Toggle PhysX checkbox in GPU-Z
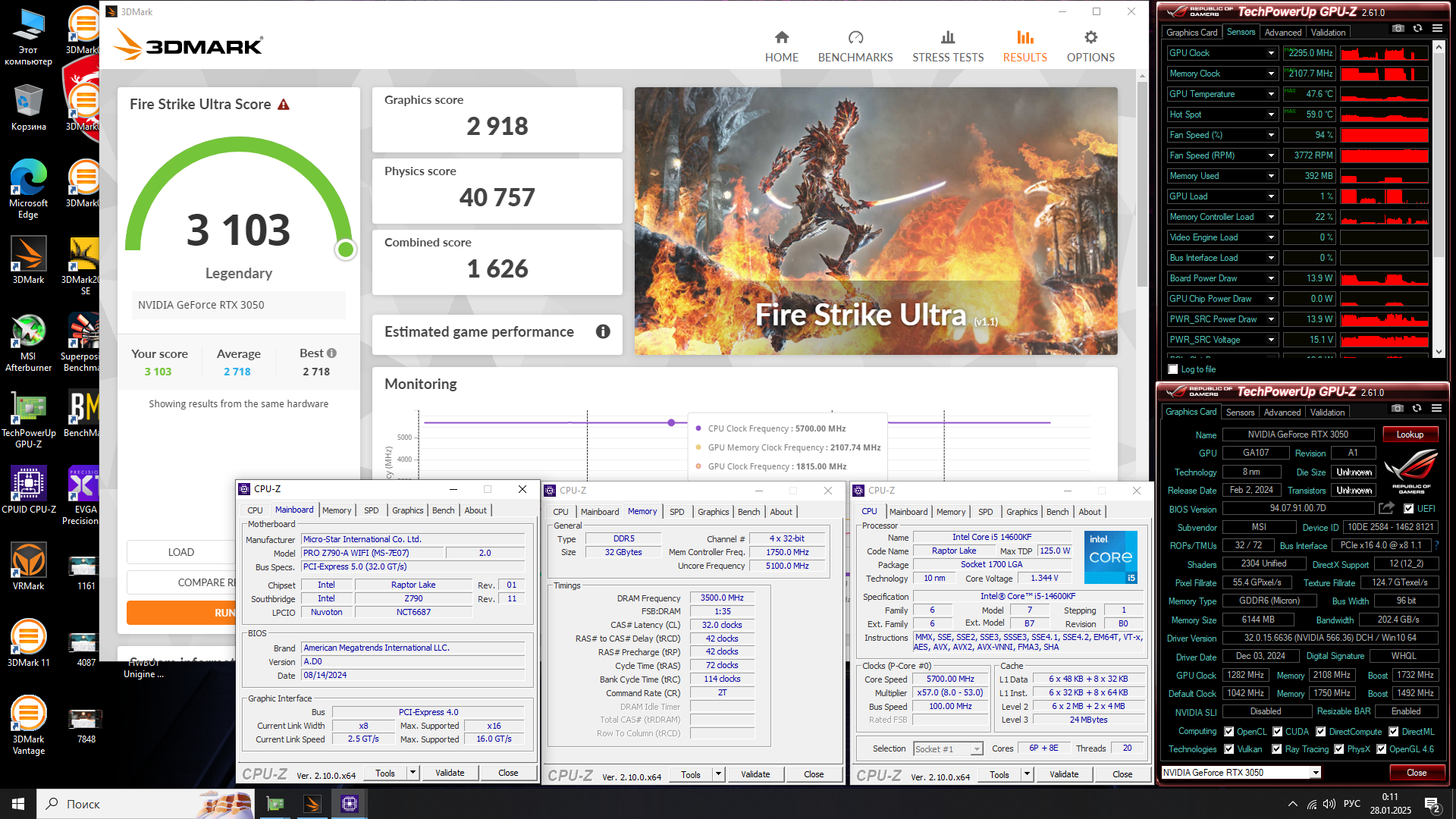This screenshot has width=1456, height=819. click(1339, 749)
